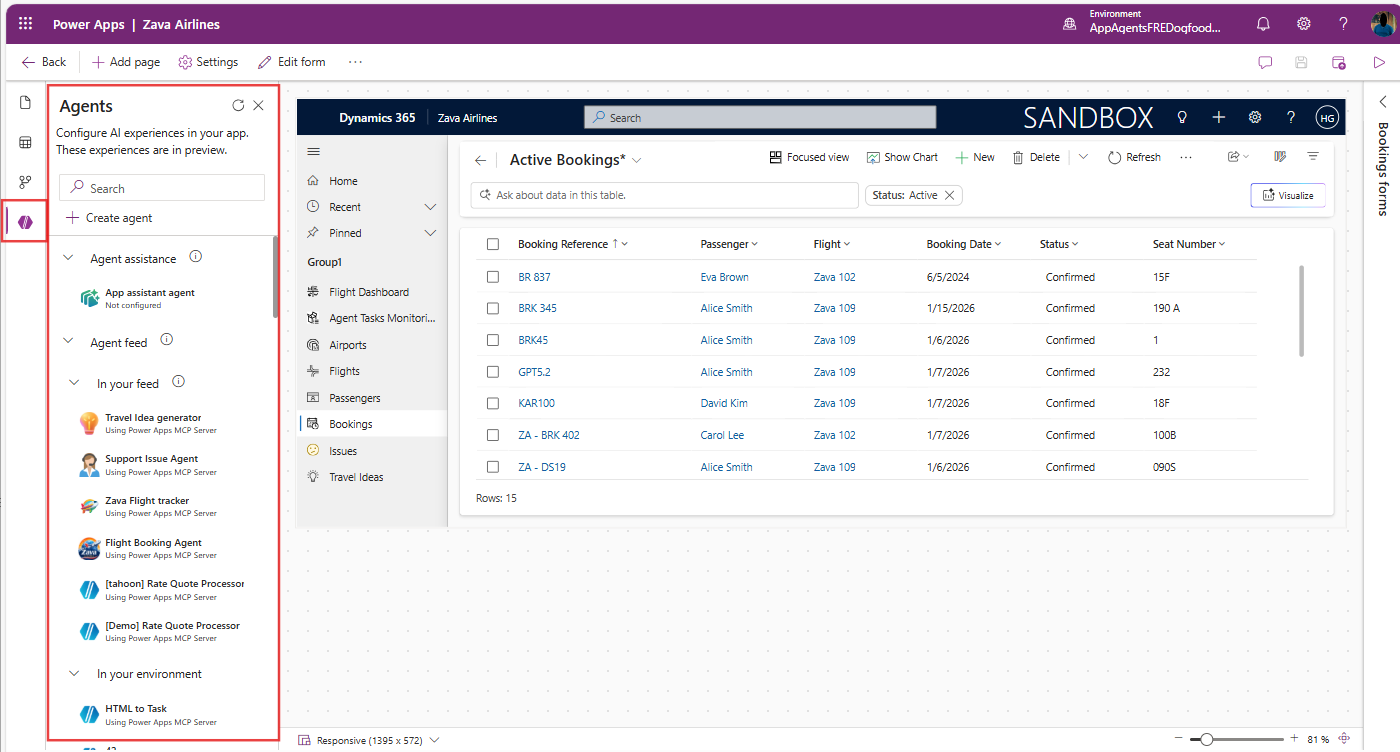Refresh the Agents list using circular arrow icon
1400x752 pixels.
click(x=237, y=104)
